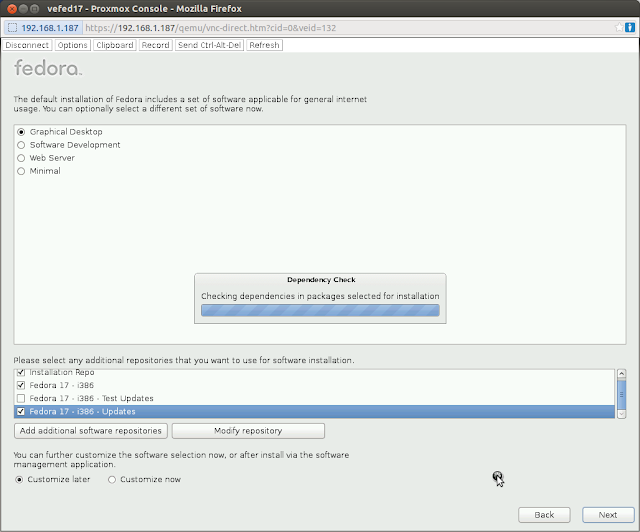The width and height of the screenshot is (640, 532).
Task: Open the Options menu of the console
Action: tap(72, 45)
